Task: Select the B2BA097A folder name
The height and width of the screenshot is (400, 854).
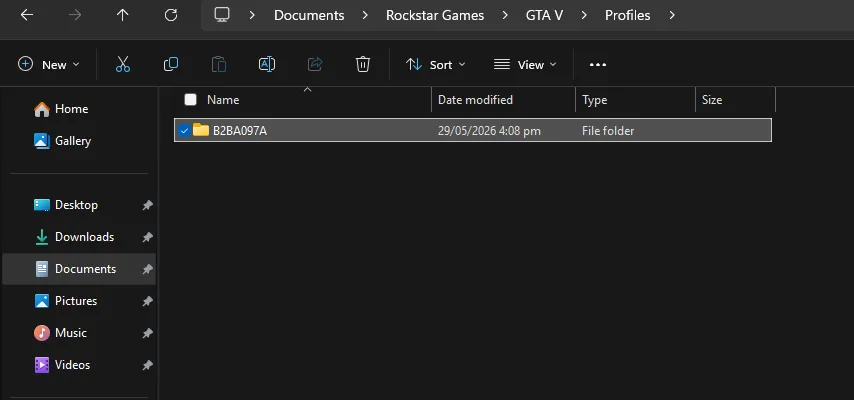Action: tap(240, 131)
